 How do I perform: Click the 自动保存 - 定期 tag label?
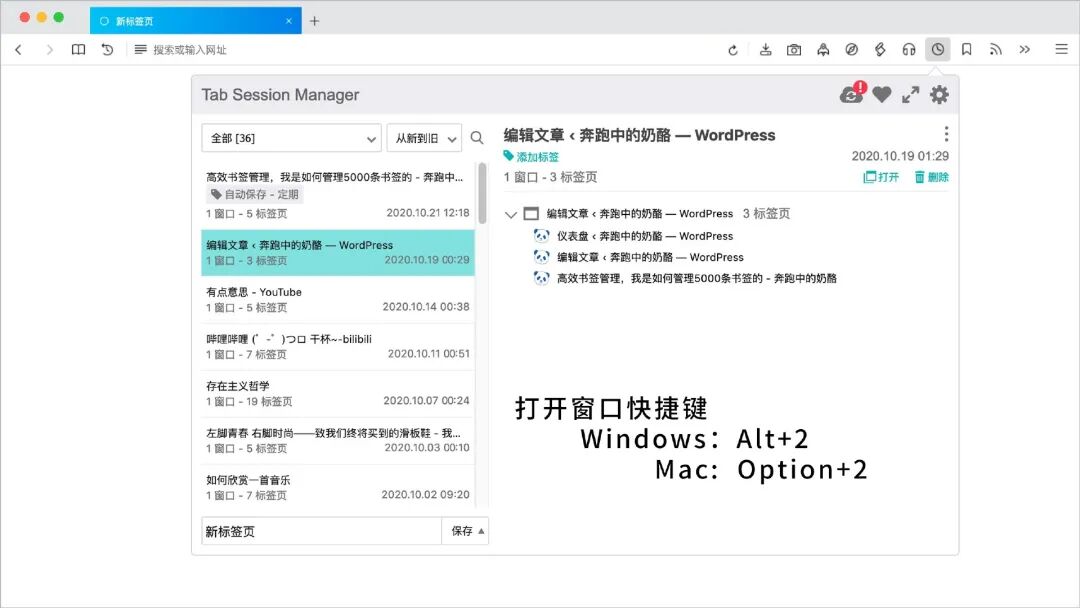[255, 194]
